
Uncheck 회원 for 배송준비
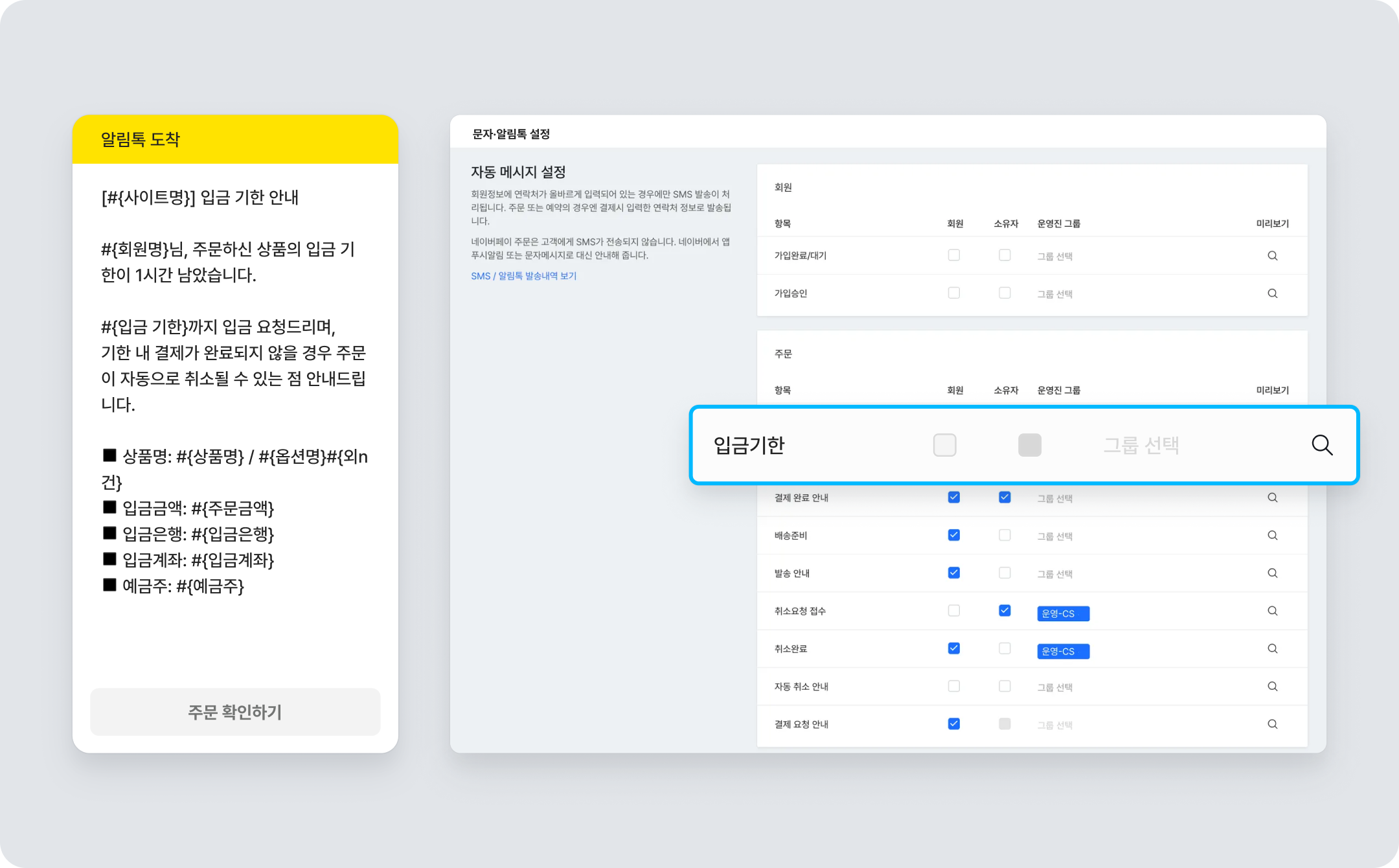[953, 535]
